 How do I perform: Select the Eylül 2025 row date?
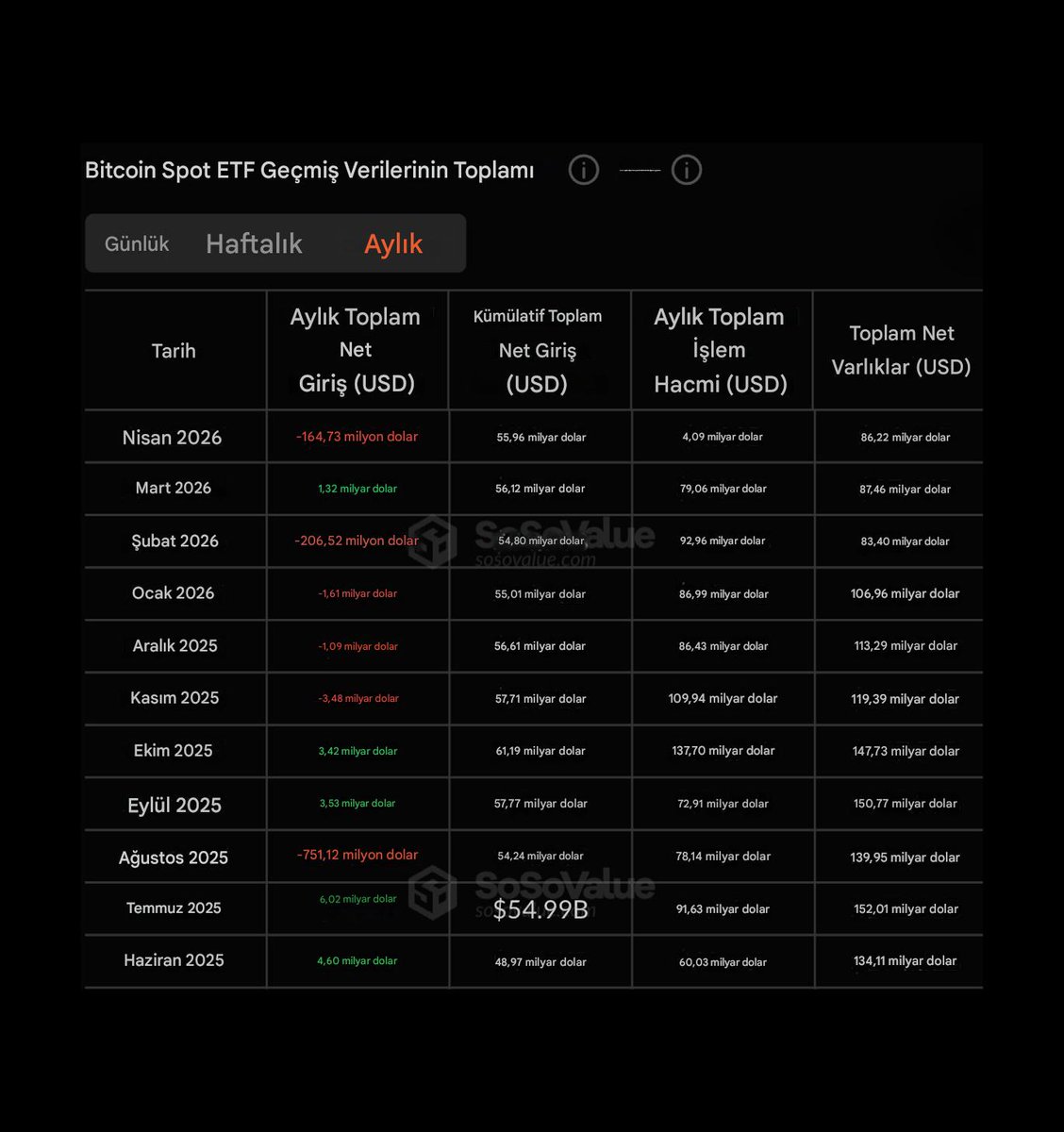[175, 806]
